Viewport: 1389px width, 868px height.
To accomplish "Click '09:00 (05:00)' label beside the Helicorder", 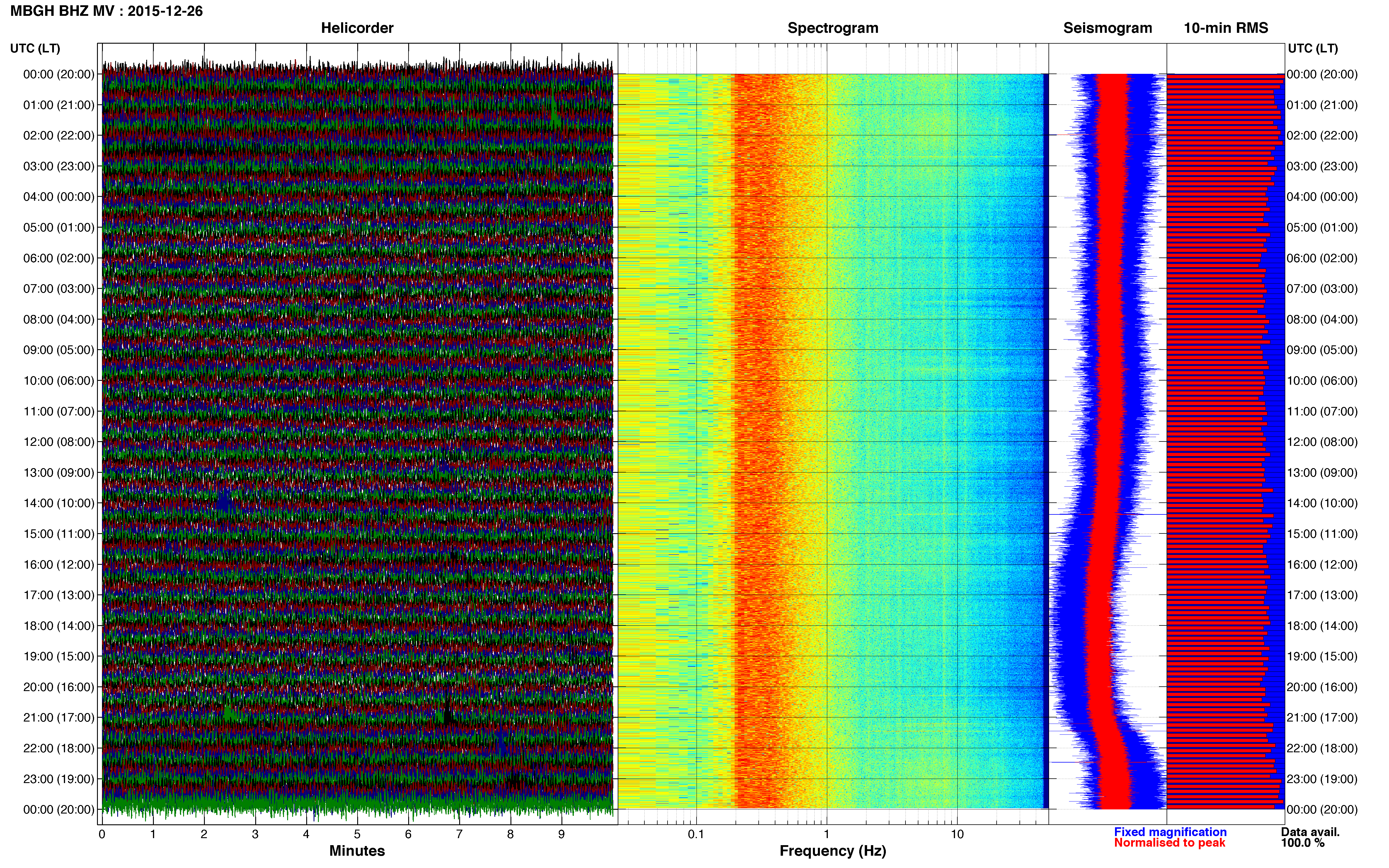I will (59, 350).
